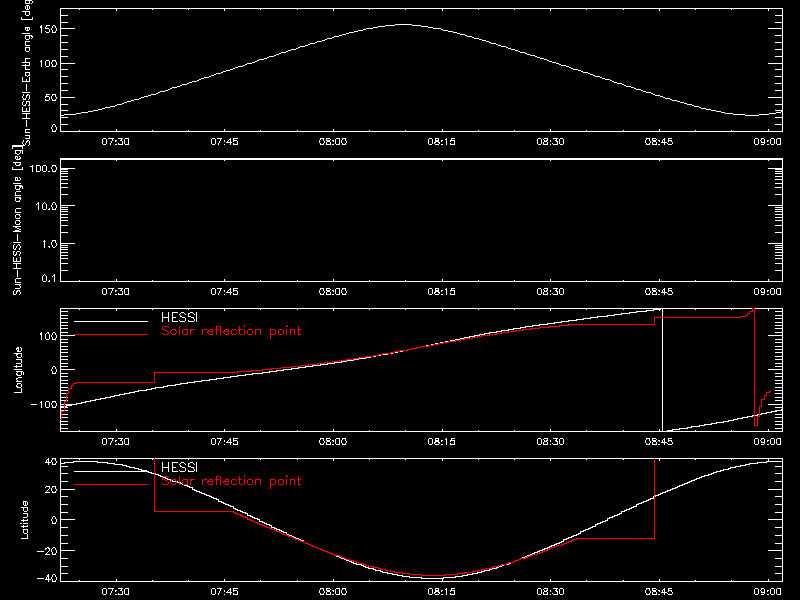The height and width of the screenshot is (600, 800).
Task: Click the 0.1 tick label on Moon angle axis
Action: [49, 278]
